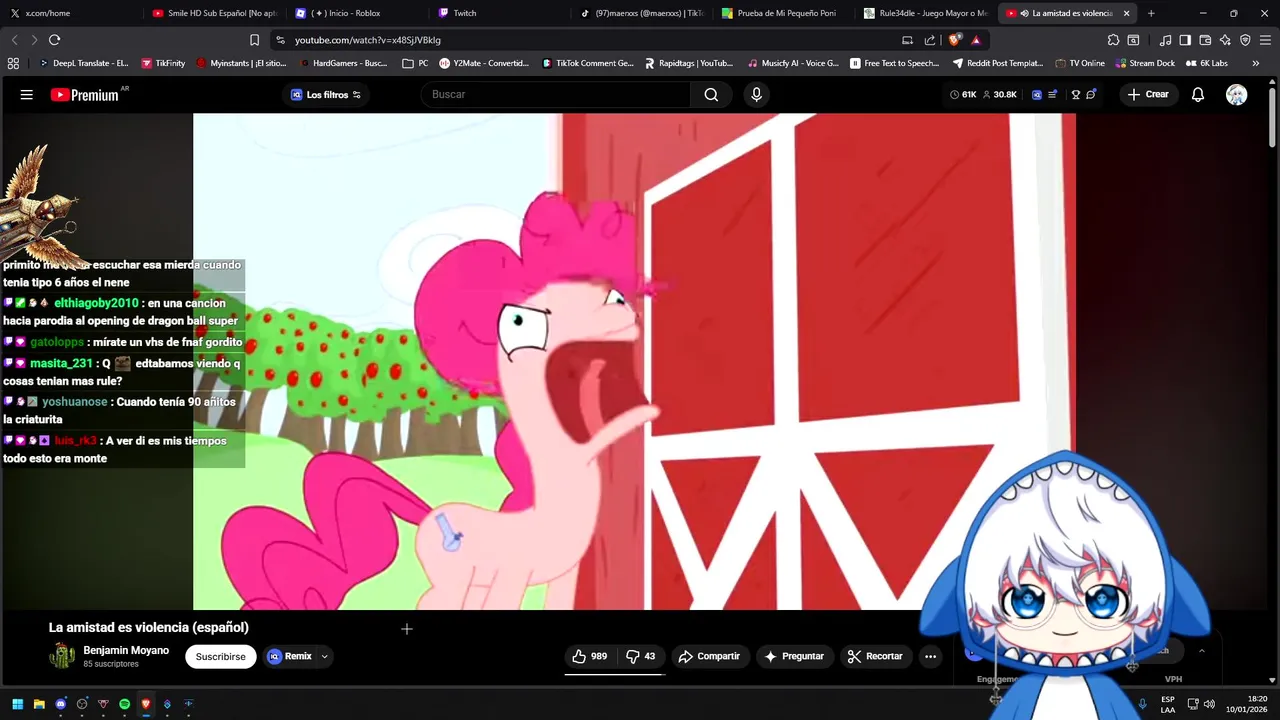Open the account avatar menu
Screen dimensions: 1280x720
pyautogui.click(x=1237, y=94)
